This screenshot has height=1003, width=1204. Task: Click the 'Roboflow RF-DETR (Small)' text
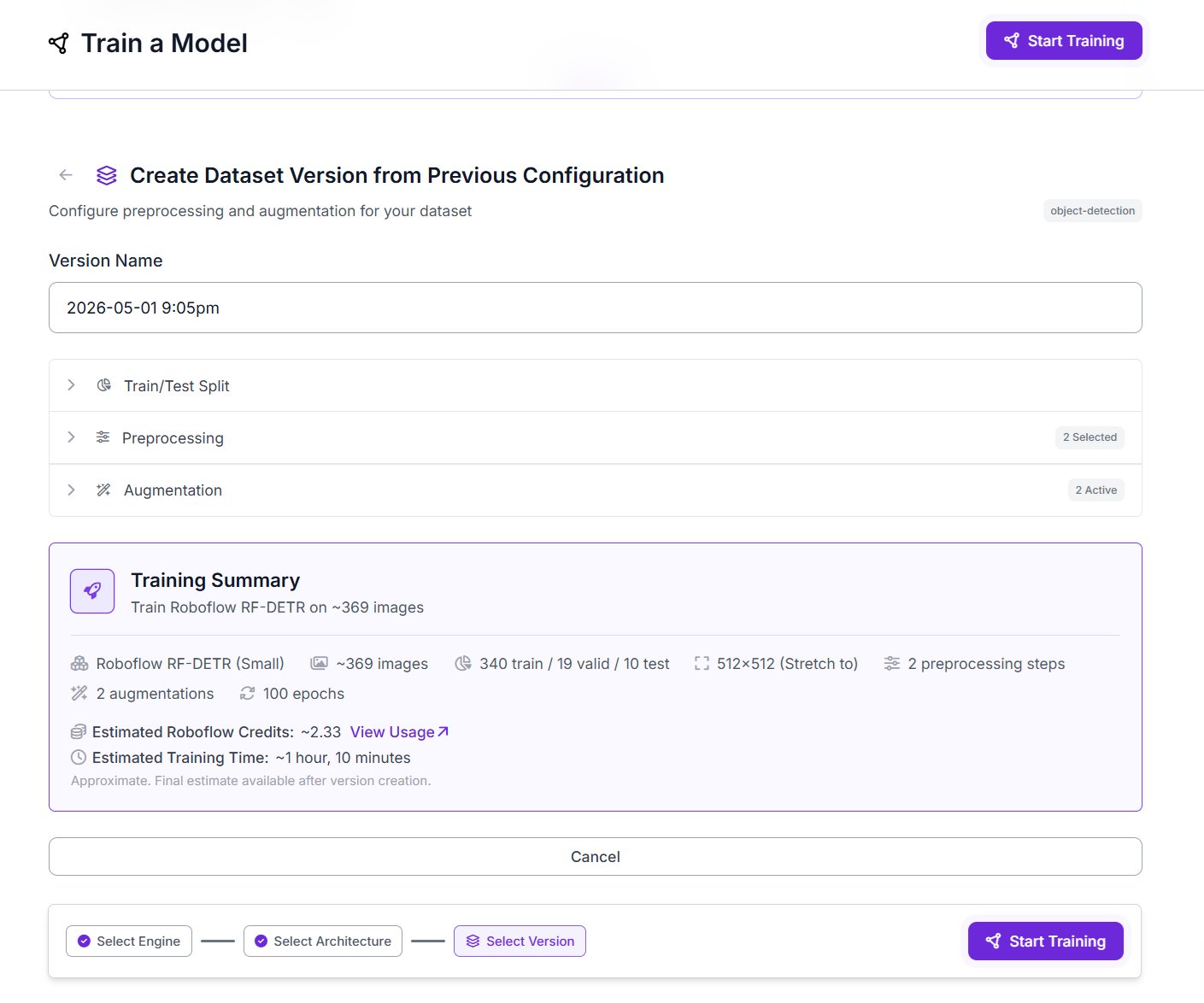pos(190,664)
